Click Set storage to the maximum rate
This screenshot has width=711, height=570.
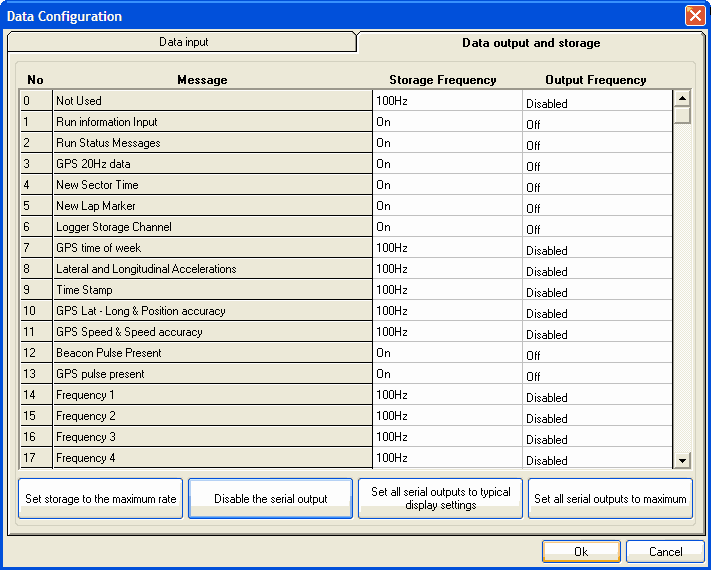pos(100,498)
